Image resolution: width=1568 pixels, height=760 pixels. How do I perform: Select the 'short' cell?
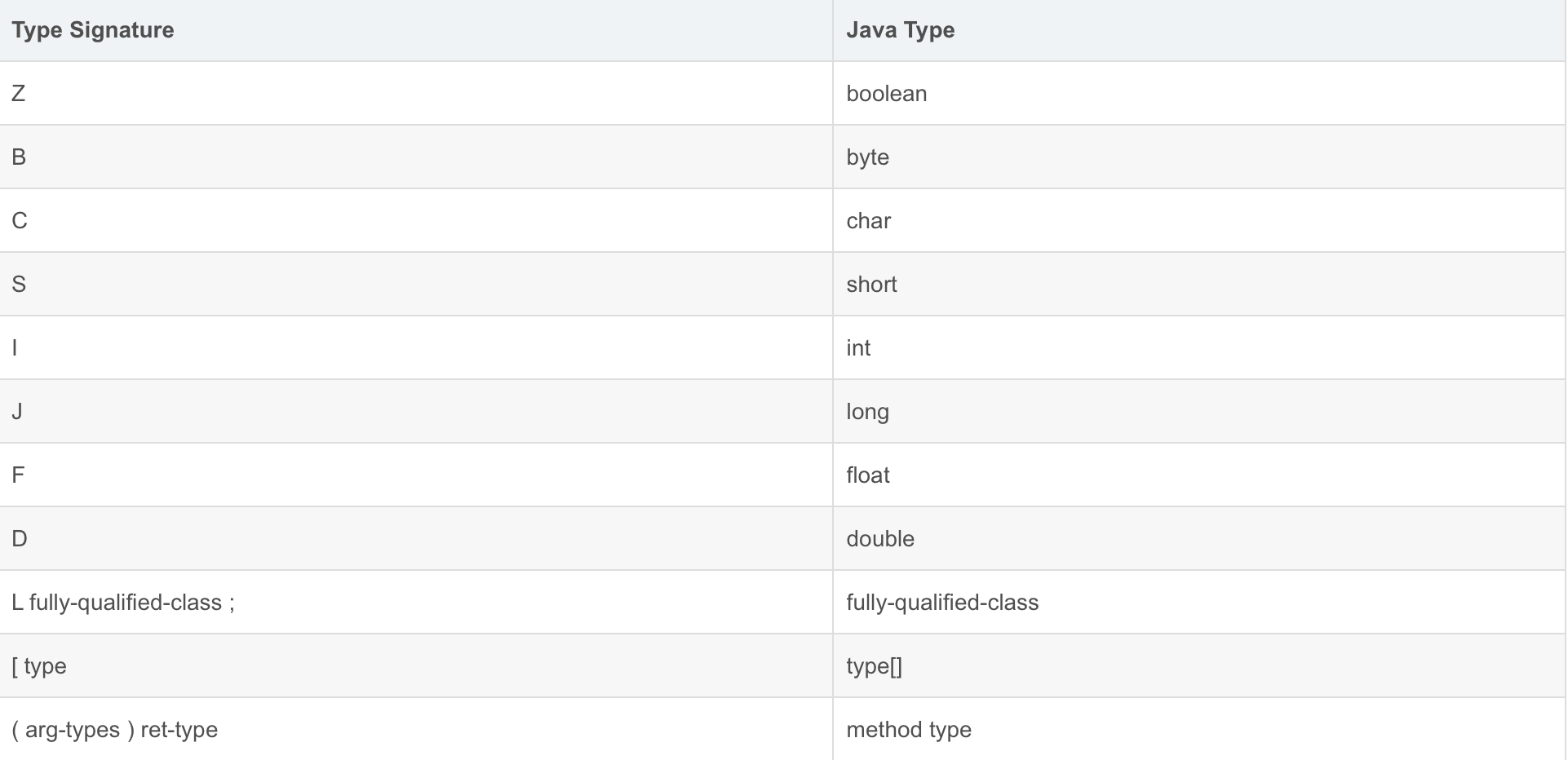(x=1200, y=285)
